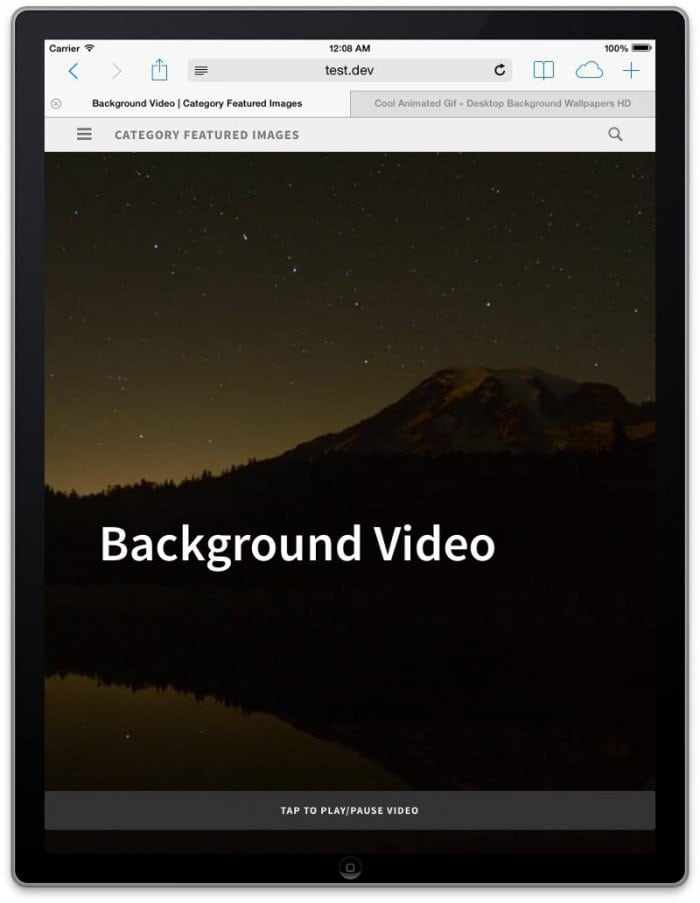
Task: Tap to Play/Pause Video bar
Action: tap(349, 810)
